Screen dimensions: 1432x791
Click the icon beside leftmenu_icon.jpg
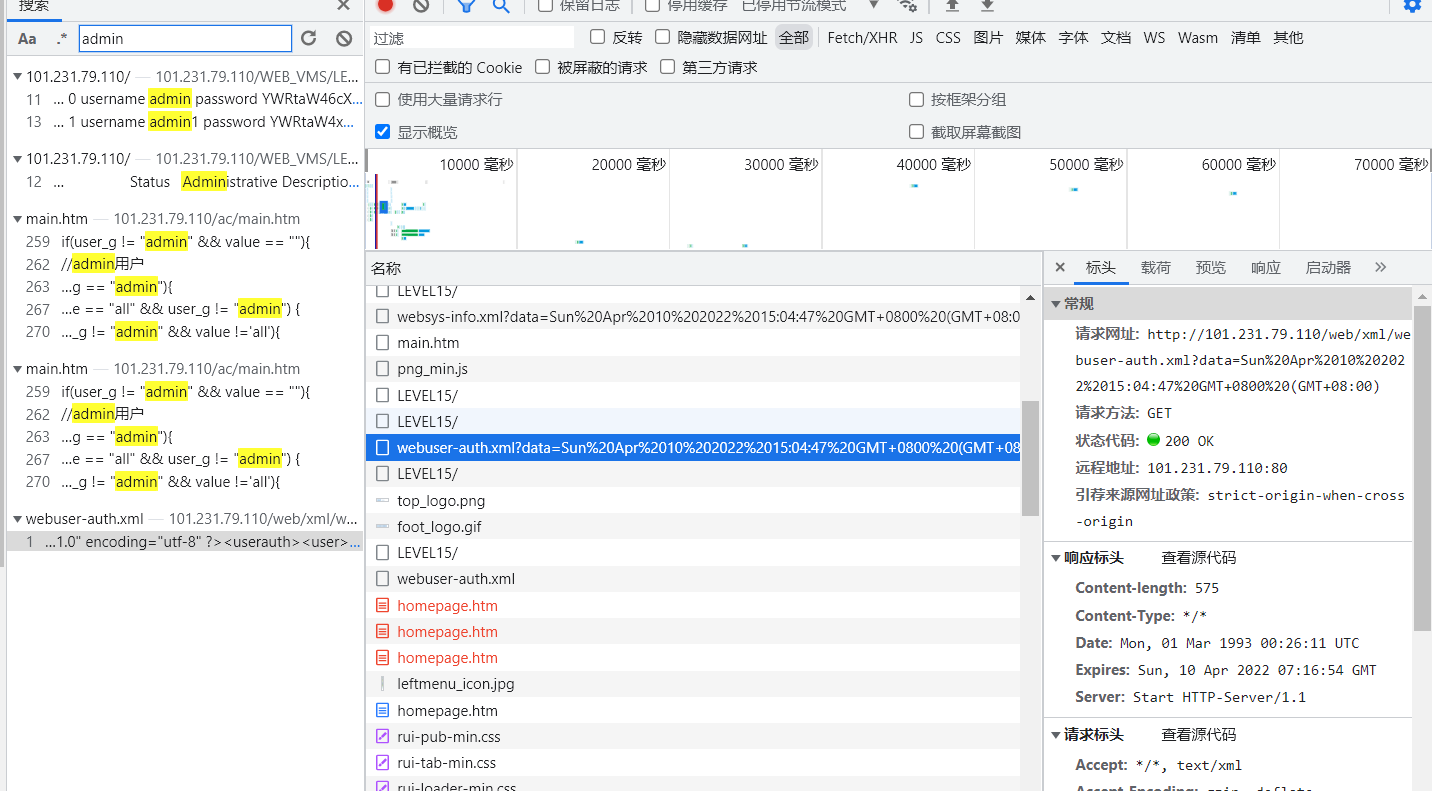[382, 684]
